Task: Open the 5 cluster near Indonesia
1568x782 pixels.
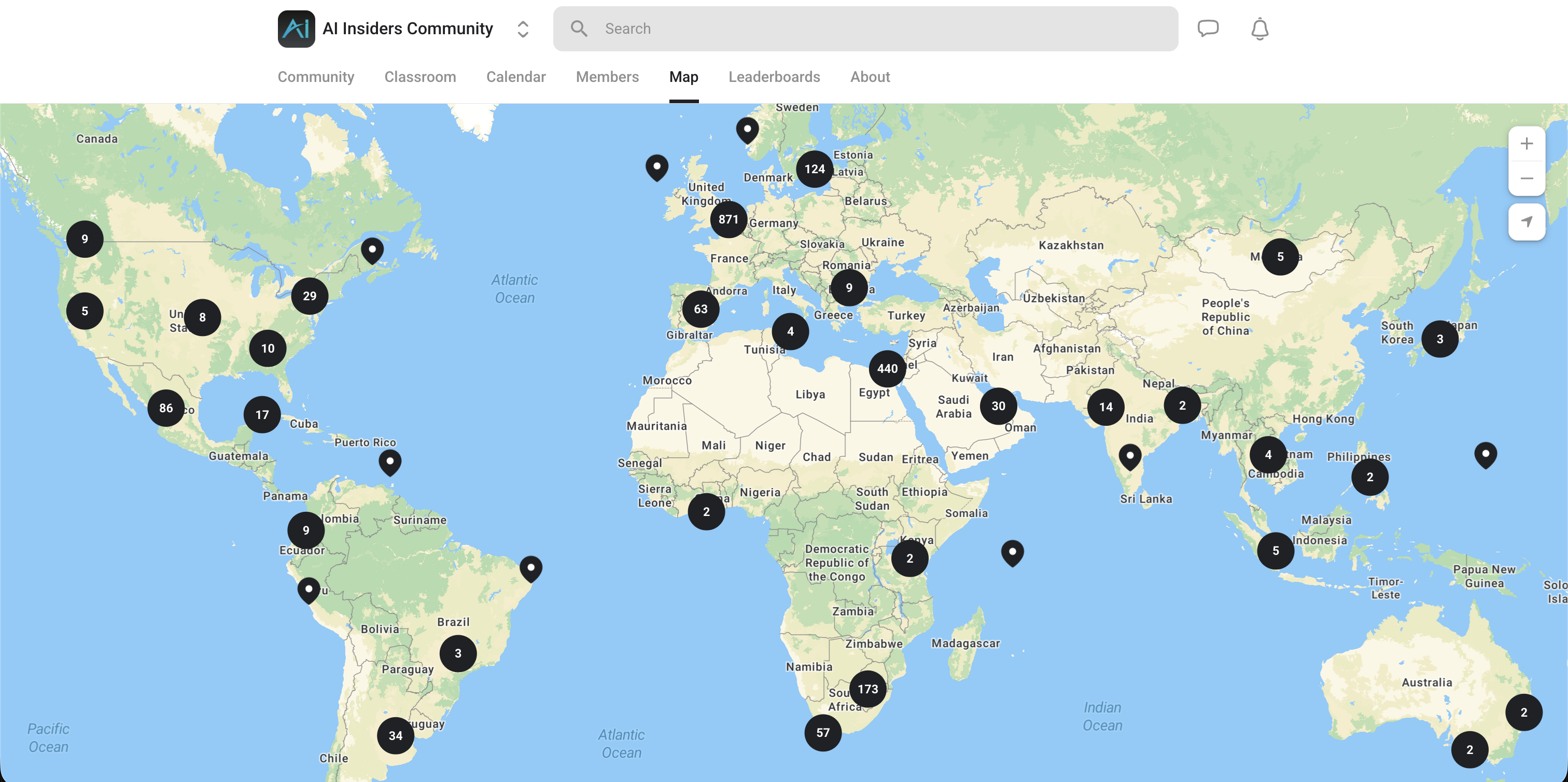Action: [x=1275, y=550]
